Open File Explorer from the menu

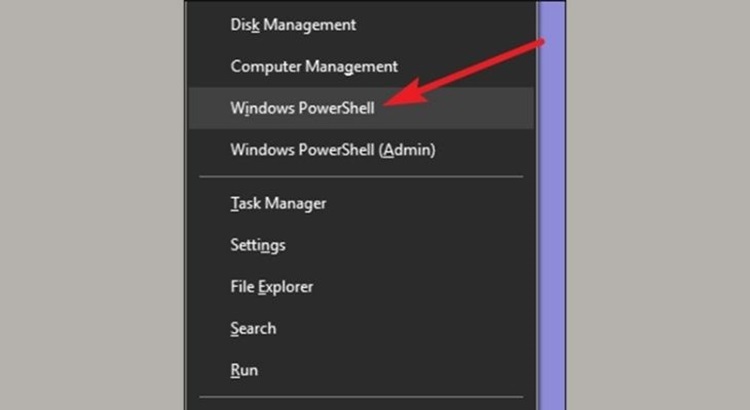pyautogui.click(x=271, y=287)
